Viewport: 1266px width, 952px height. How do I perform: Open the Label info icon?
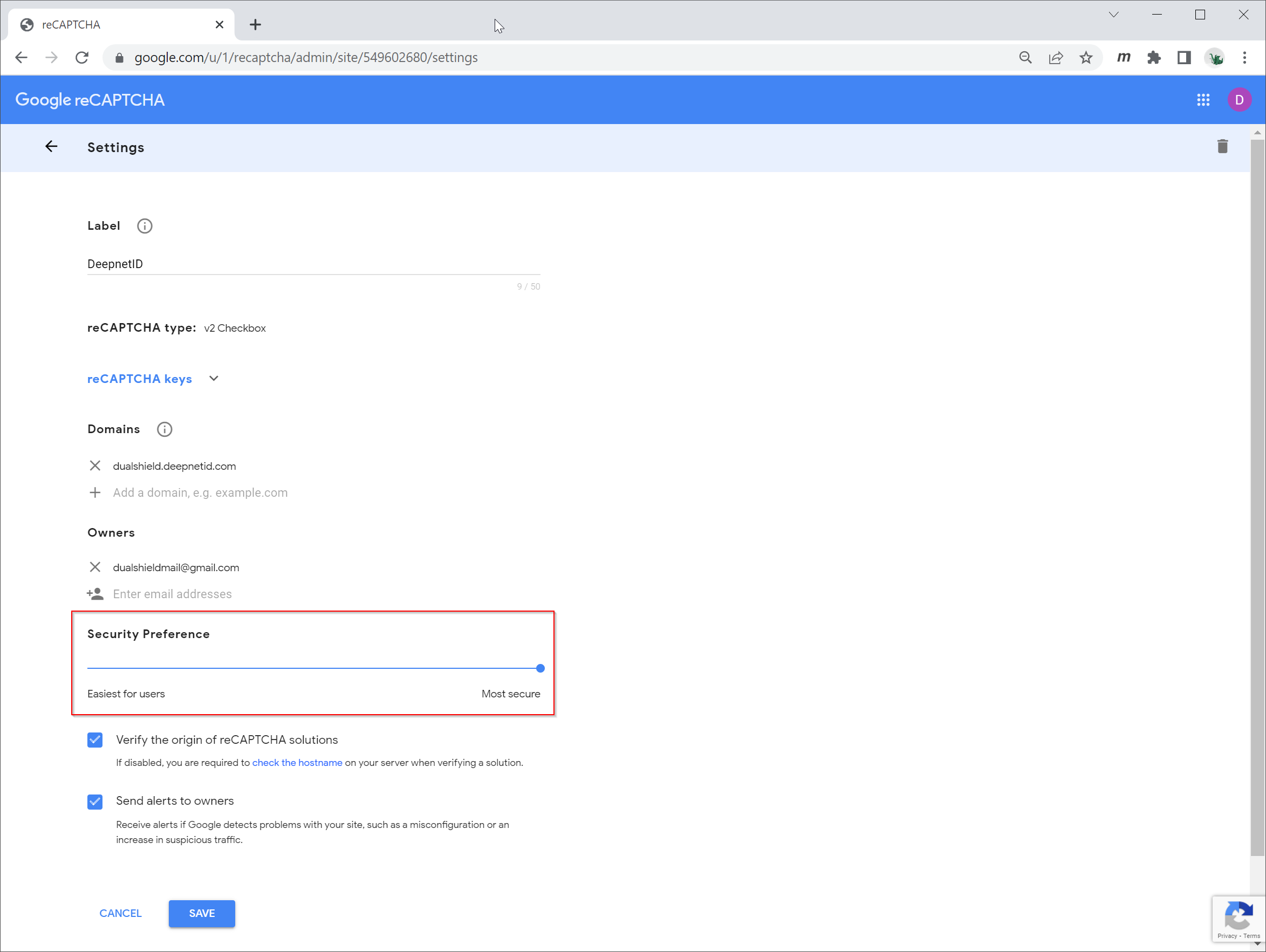(144, 225)
